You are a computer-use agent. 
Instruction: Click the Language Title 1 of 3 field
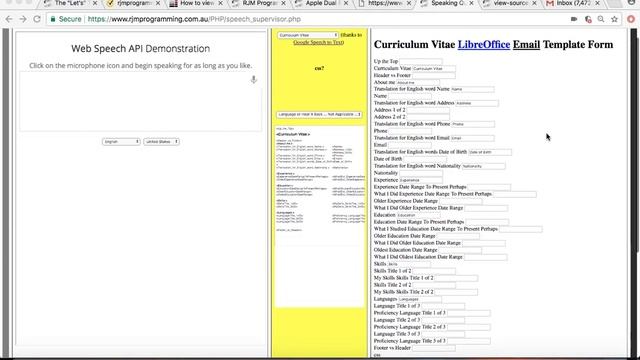443,306
